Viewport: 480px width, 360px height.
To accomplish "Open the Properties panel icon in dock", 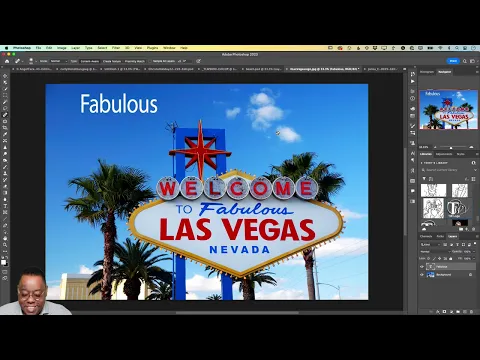I will (x=412, y=91).
